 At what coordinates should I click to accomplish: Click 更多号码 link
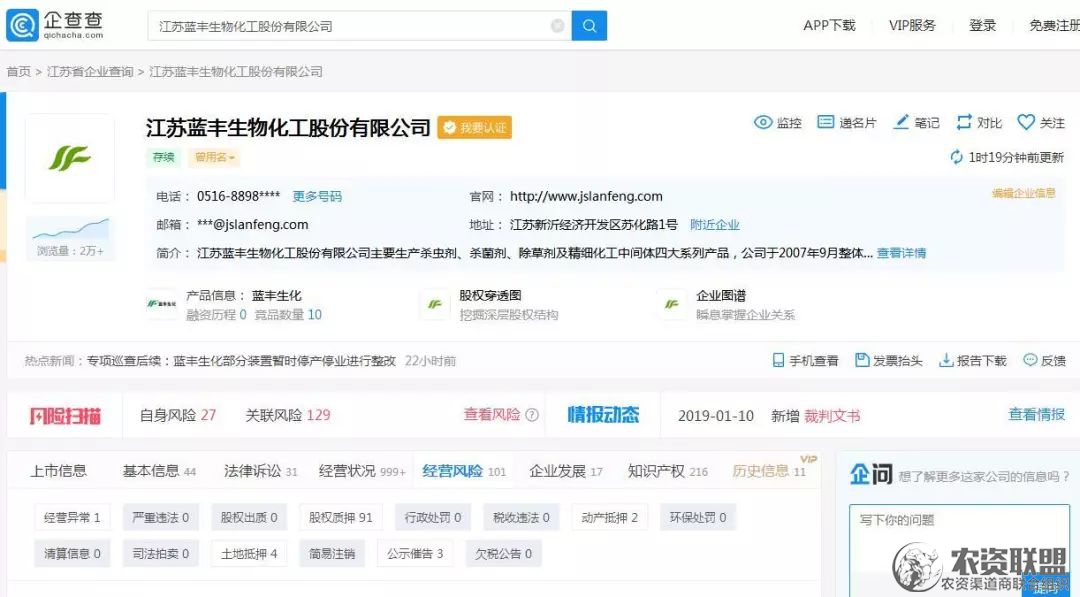click(317, 196)
